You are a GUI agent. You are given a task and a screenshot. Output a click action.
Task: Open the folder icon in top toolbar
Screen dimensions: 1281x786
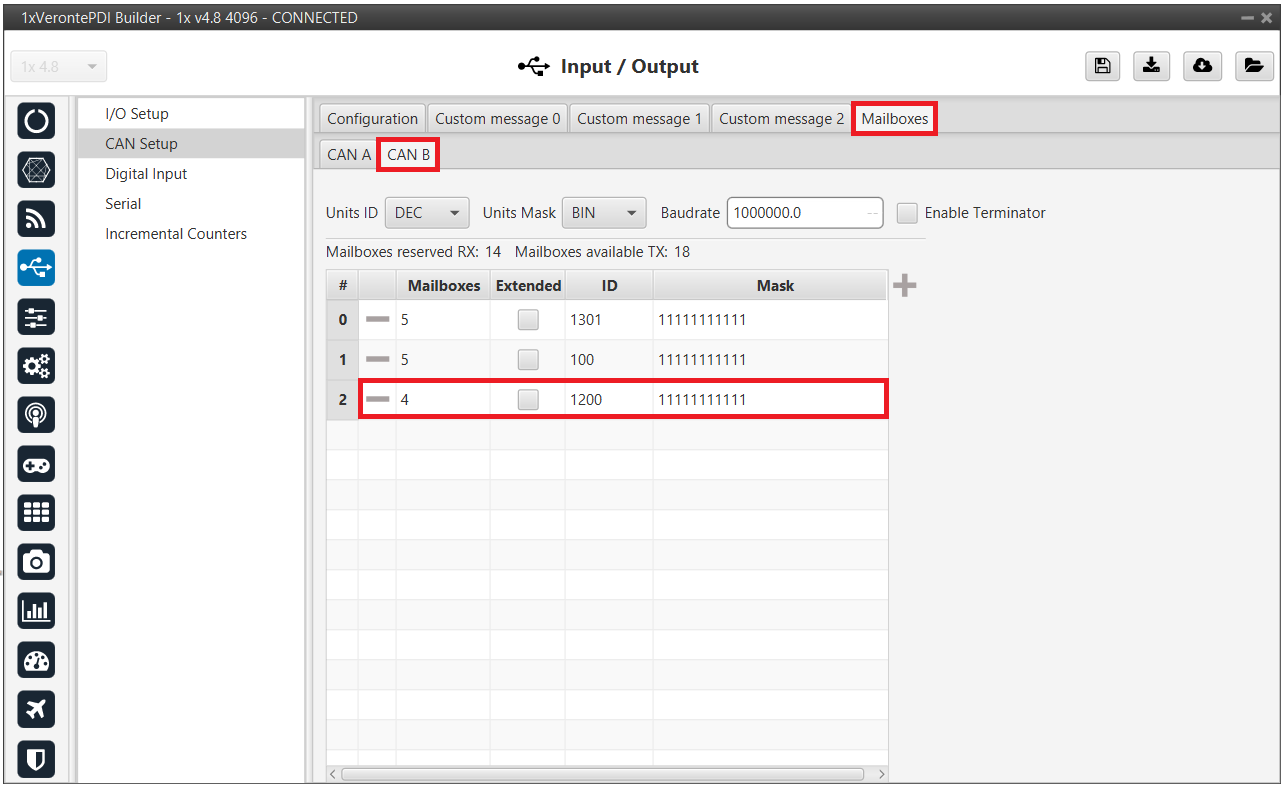click(1252, 66)
